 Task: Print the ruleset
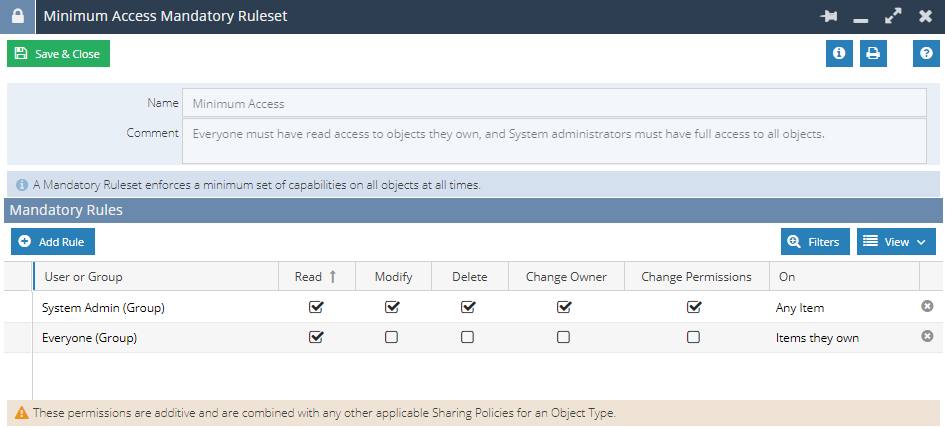(873, 53)
